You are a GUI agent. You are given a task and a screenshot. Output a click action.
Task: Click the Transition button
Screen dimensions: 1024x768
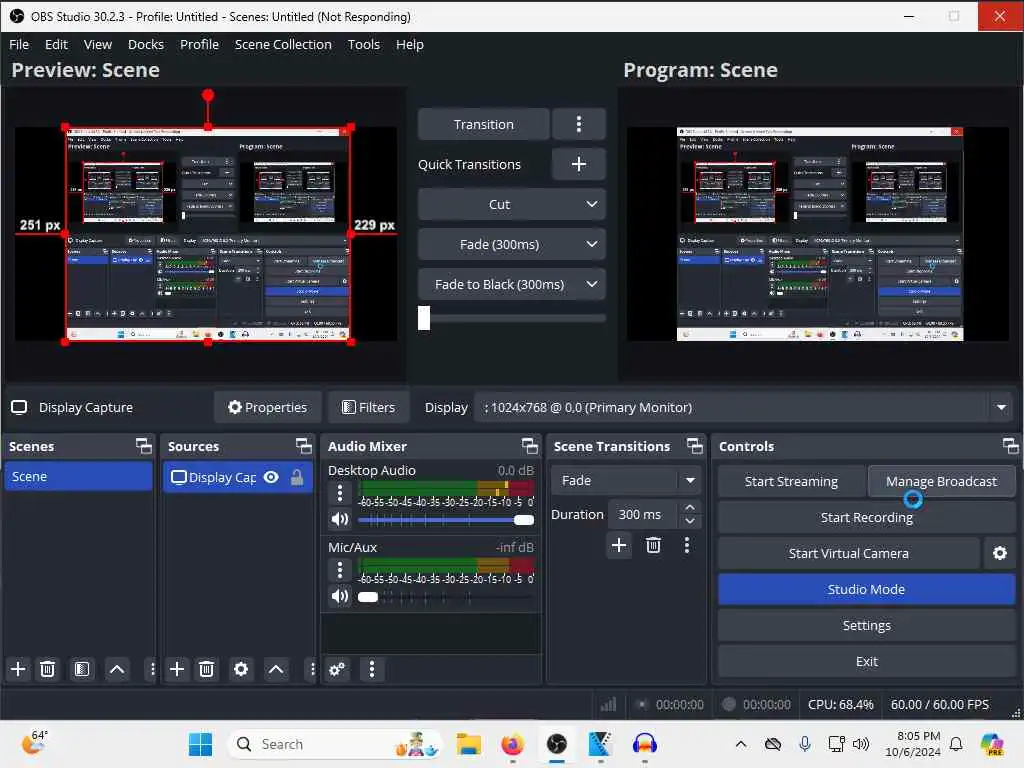[x=483, y=124]
